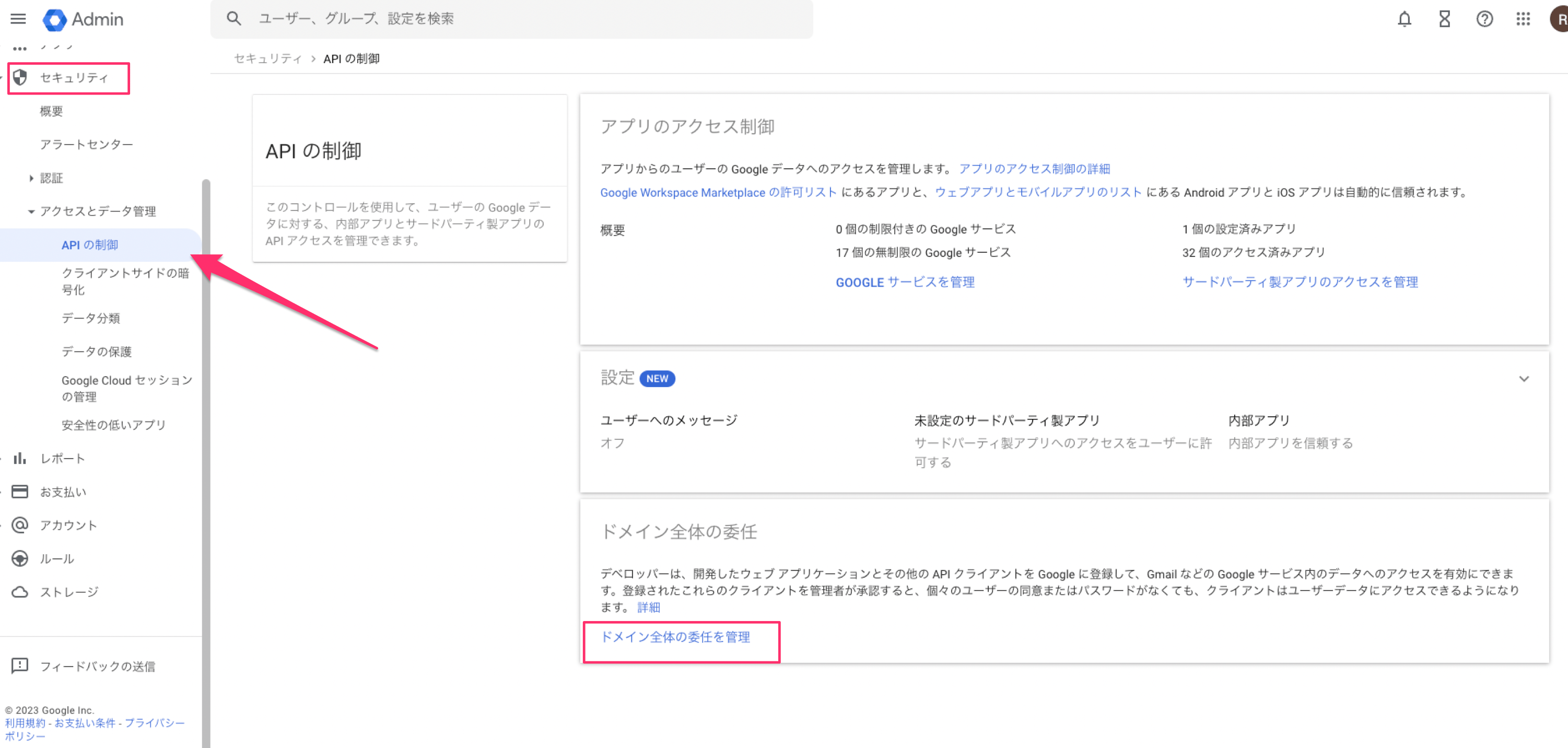This screenshot has width=1568, height=748.
Task: Open ウェブアプリとモバイルアプリのリスト link
Action: [x=1038, y=192]
